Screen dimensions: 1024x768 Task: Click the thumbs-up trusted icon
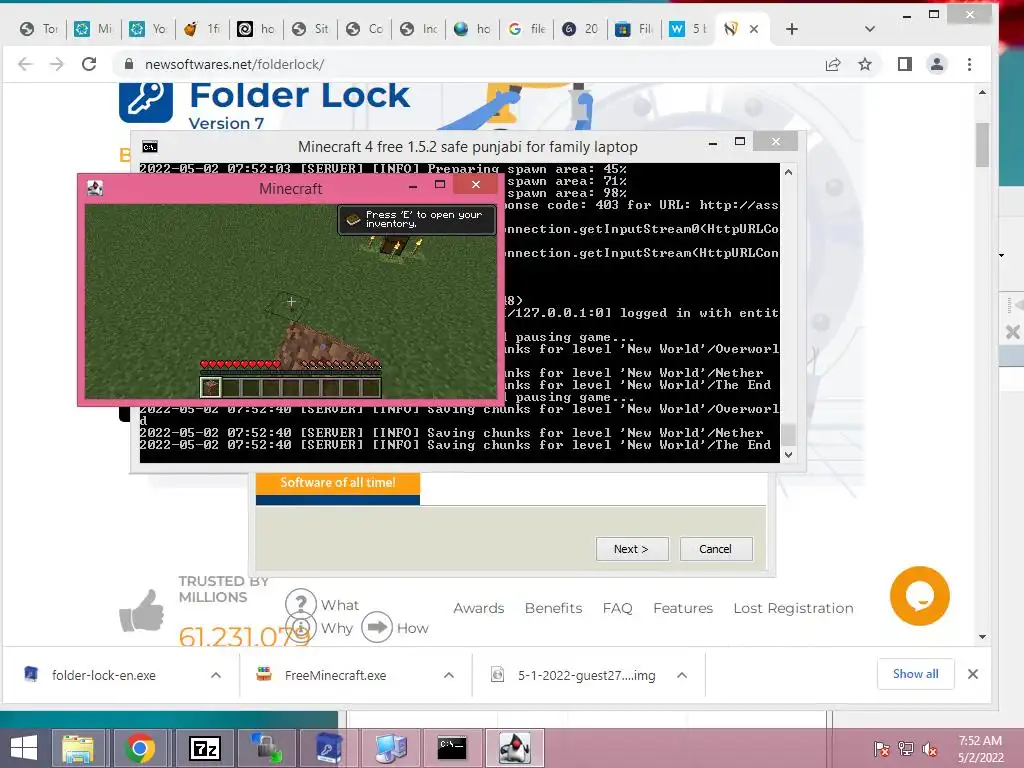click(x=142, y=611)
